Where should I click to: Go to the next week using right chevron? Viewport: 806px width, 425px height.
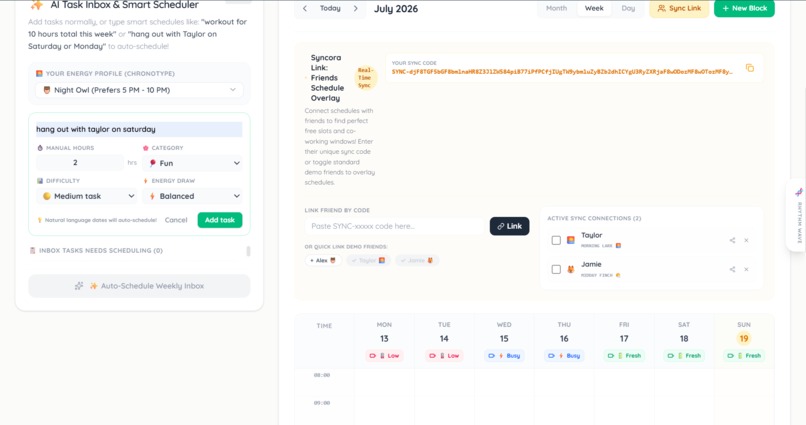[356, 9]
